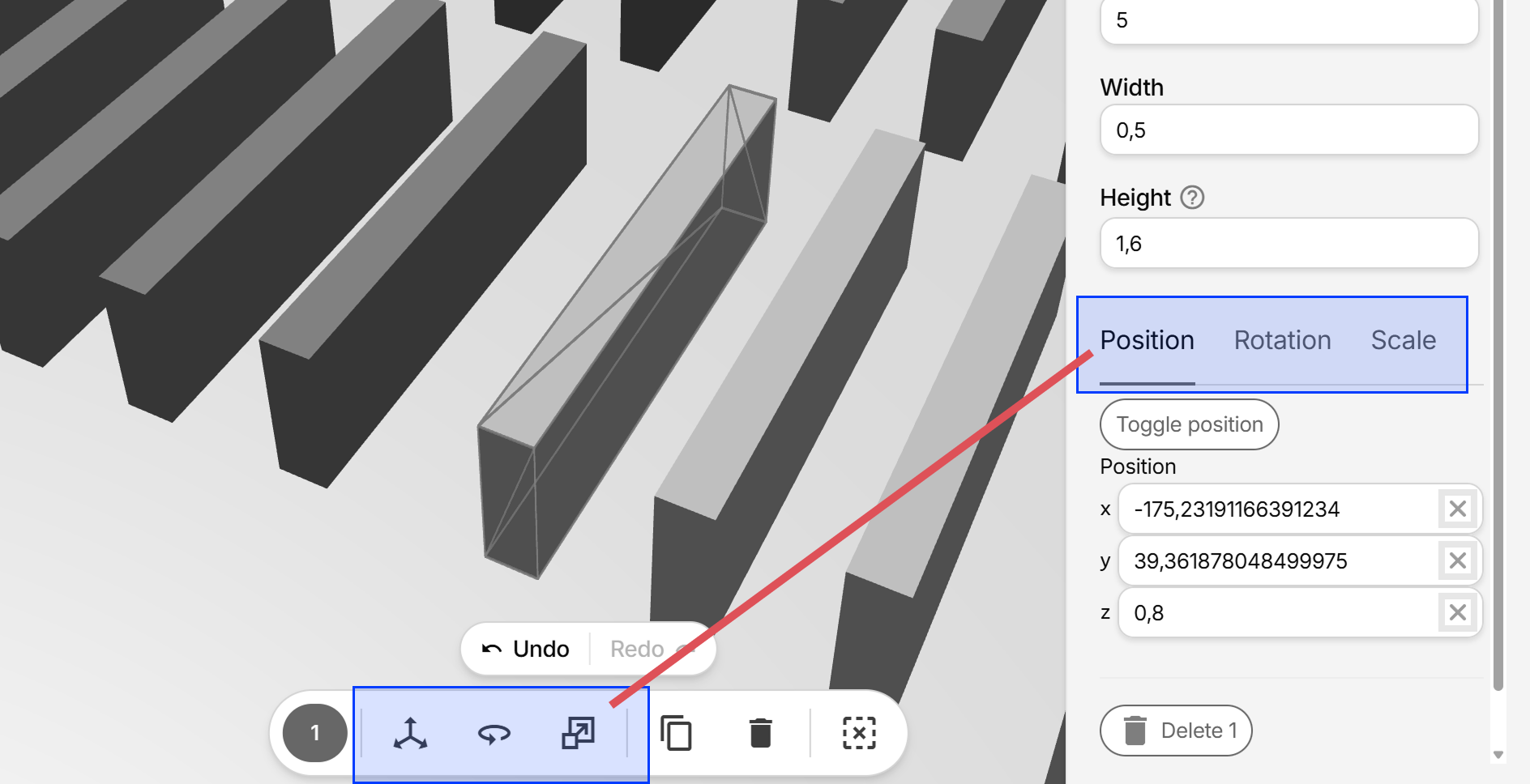1530x784 pixels.
Task: Click the Width input field
Action: click(x=1289, y=130)
